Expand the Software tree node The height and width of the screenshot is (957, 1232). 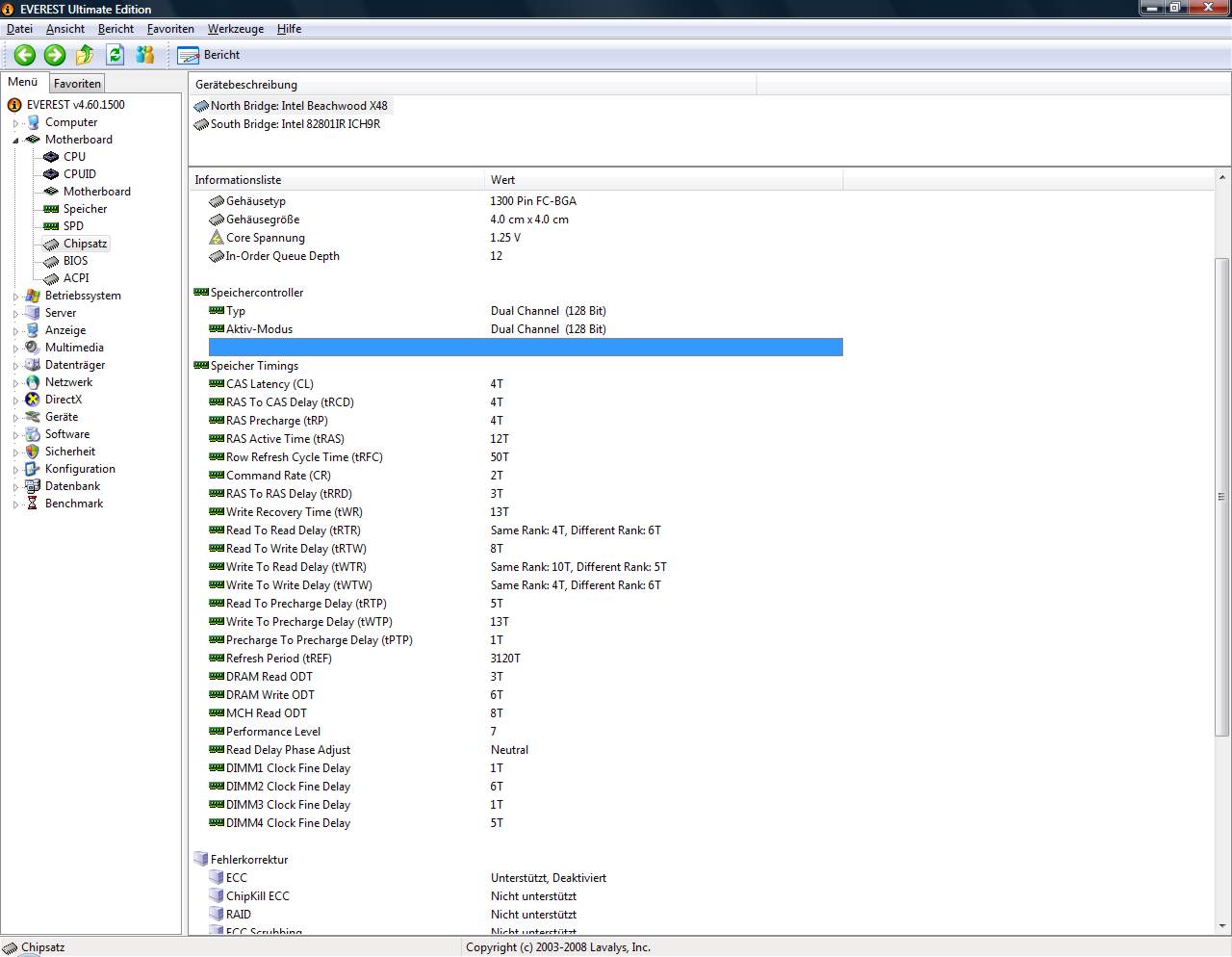coord(15,435)
